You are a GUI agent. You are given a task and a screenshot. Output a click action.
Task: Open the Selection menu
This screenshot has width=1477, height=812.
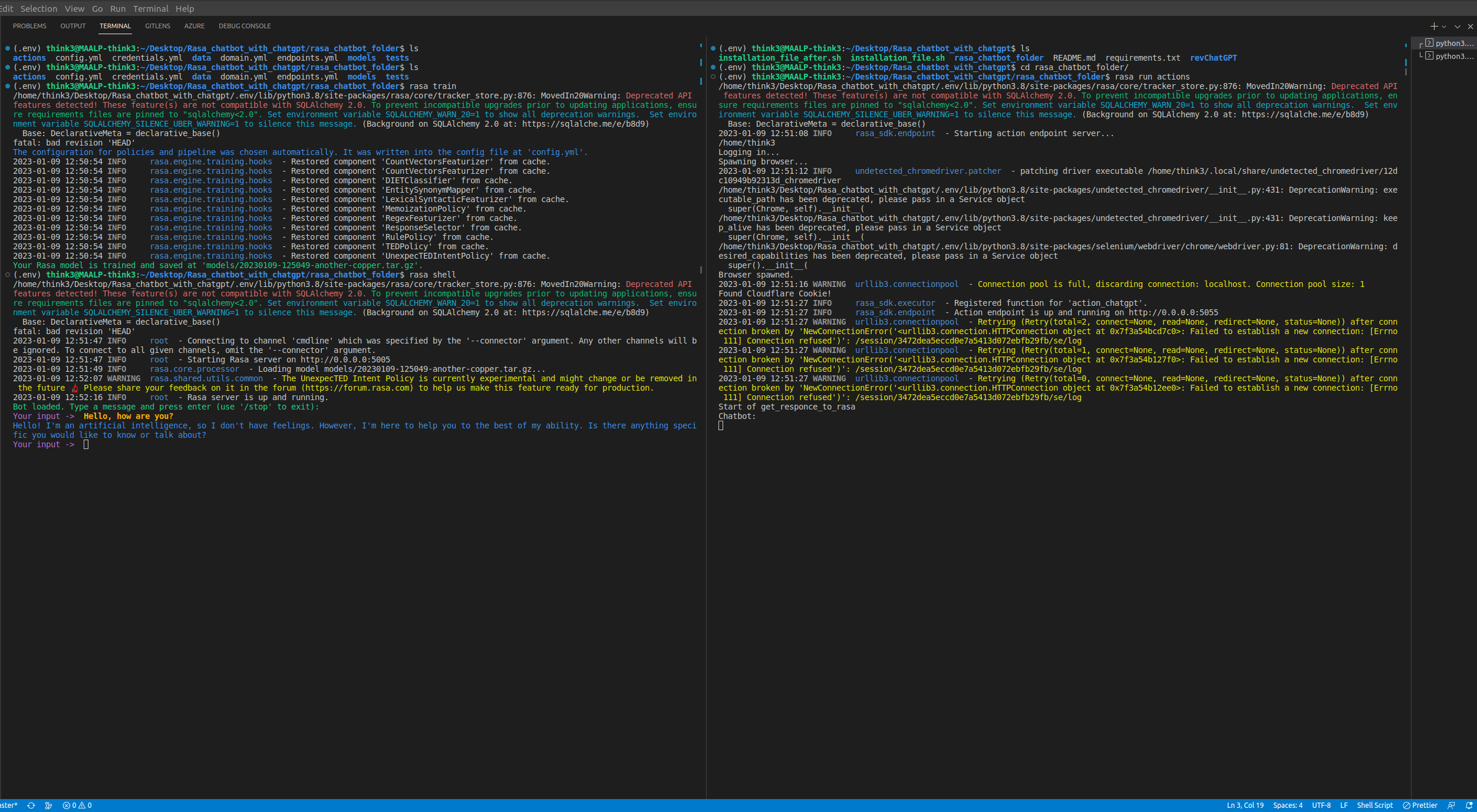coord(39,9)
